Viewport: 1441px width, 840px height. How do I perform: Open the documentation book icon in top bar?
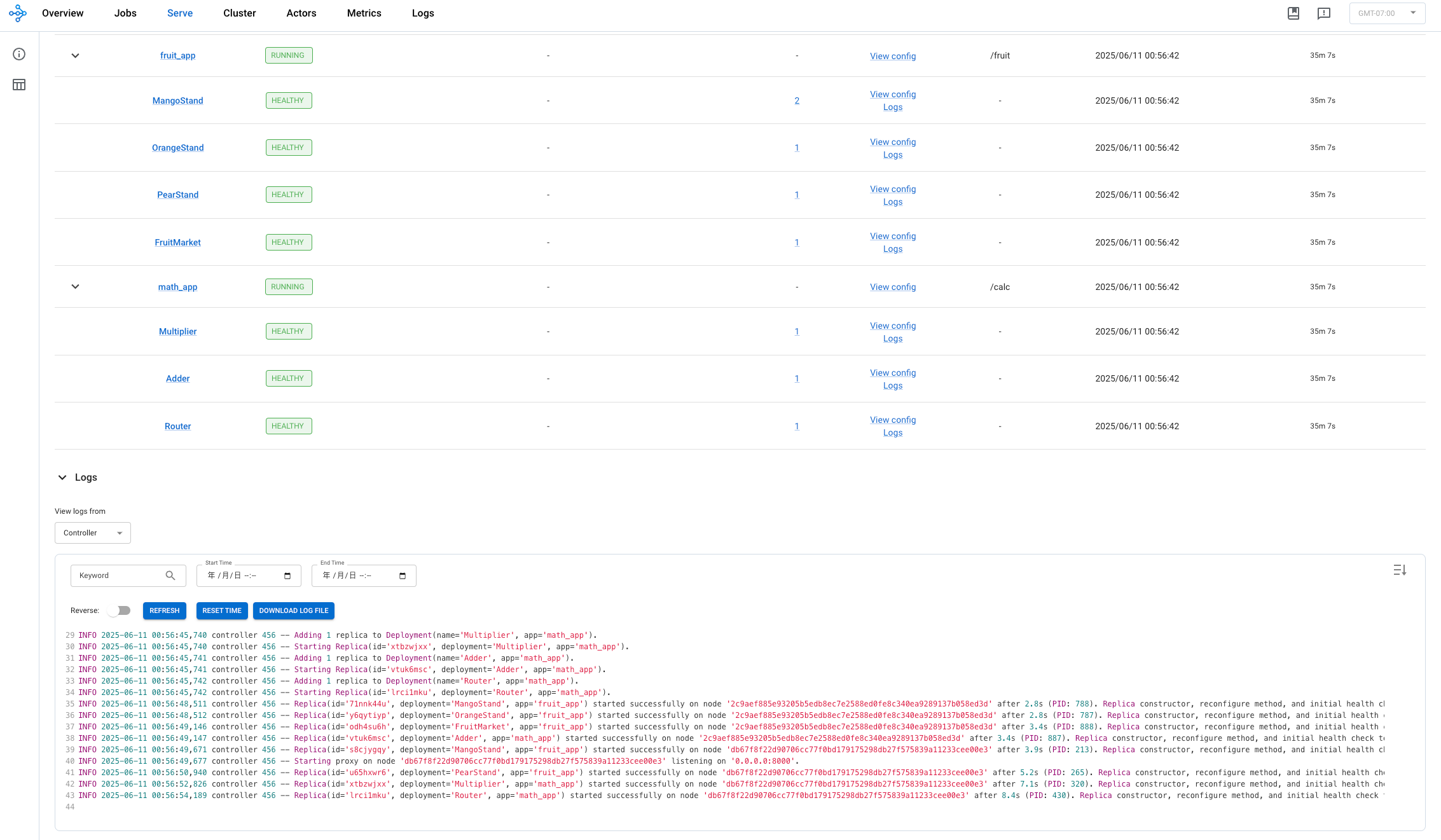point(1293,13)
